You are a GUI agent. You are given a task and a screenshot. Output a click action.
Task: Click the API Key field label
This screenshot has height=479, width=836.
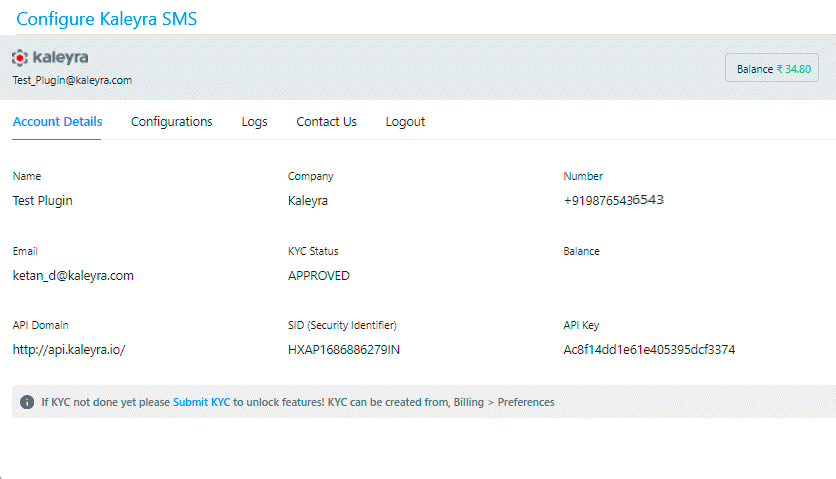(x=581, y=325)
